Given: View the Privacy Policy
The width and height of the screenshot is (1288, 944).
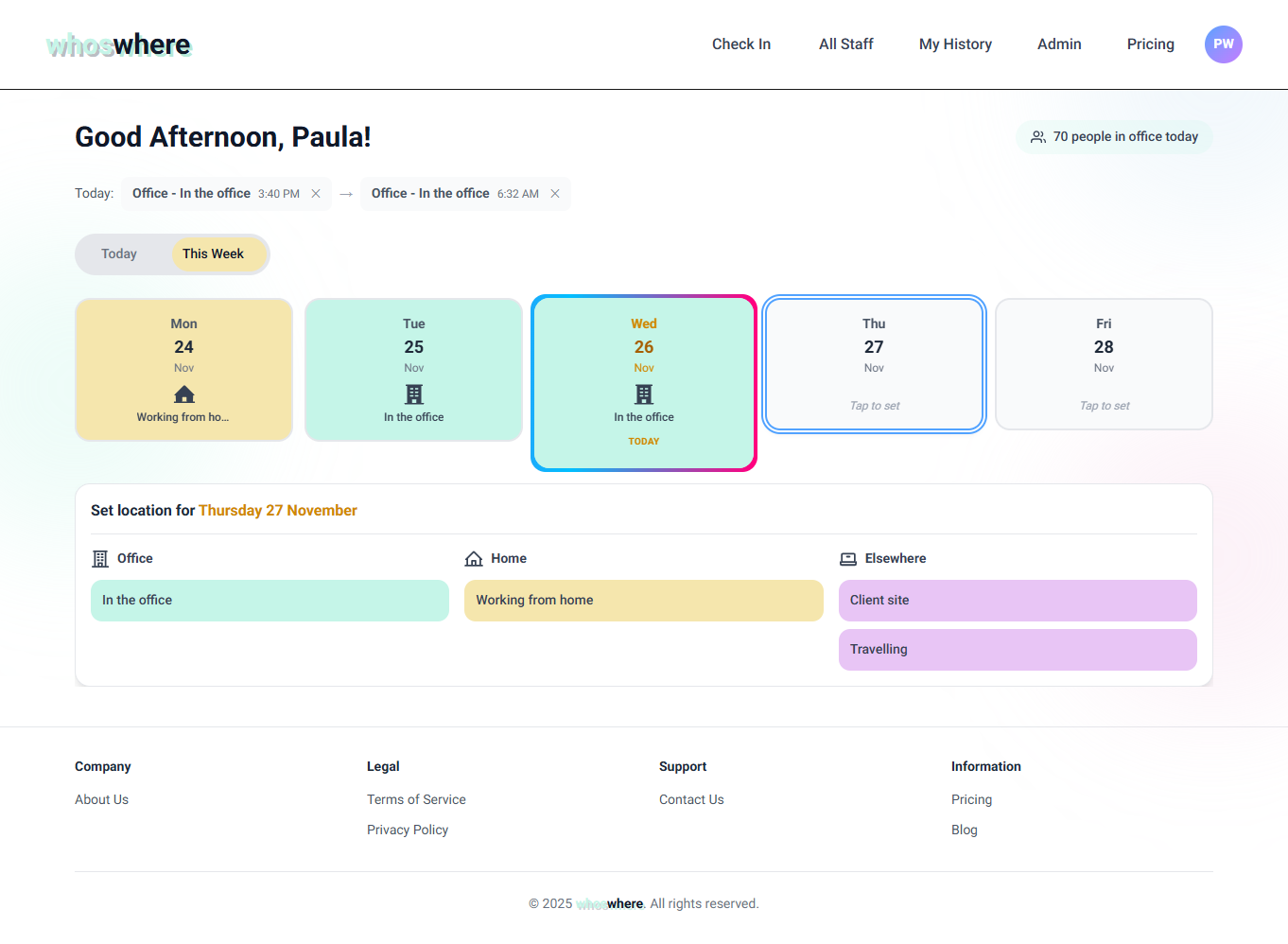Looking at the screenshot, I should pyautogui.click(x=408, y=830).
